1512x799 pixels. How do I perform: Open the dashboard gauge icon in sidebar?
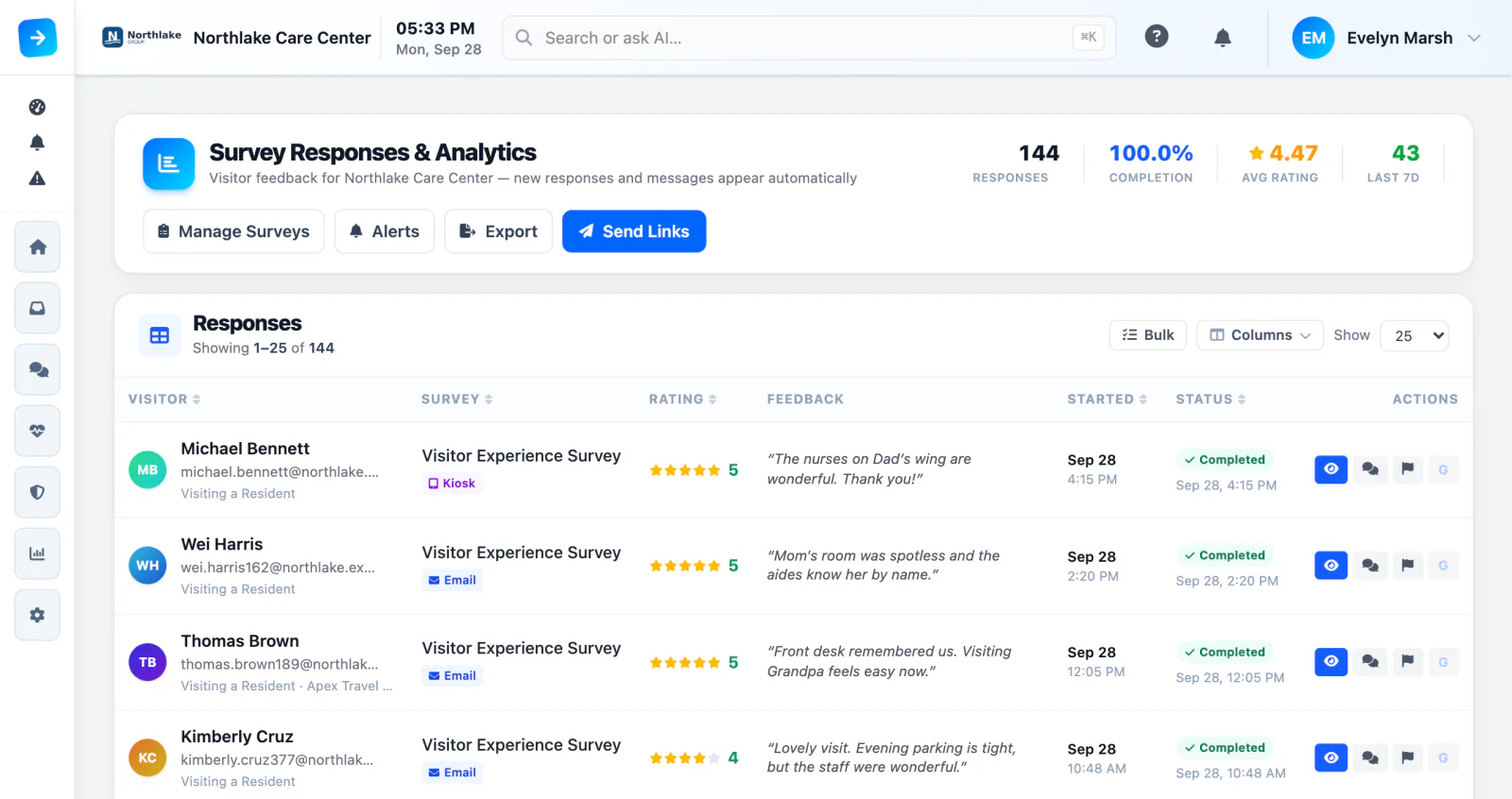pos(37,107)
